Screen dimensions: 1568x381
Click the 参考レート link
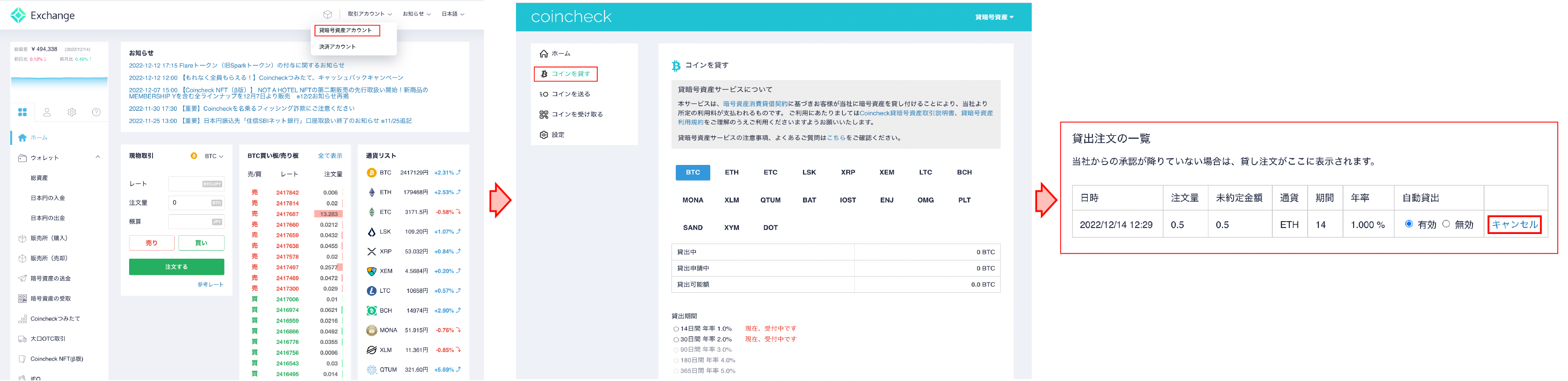coord(210,285)
